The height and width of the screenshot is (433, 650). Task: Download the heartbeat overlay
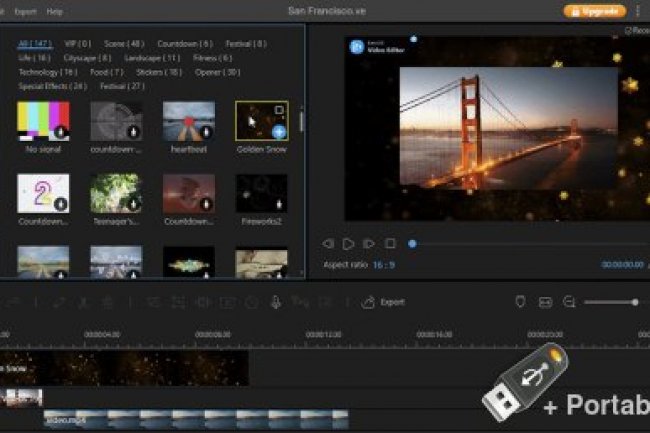pos(206,131)
